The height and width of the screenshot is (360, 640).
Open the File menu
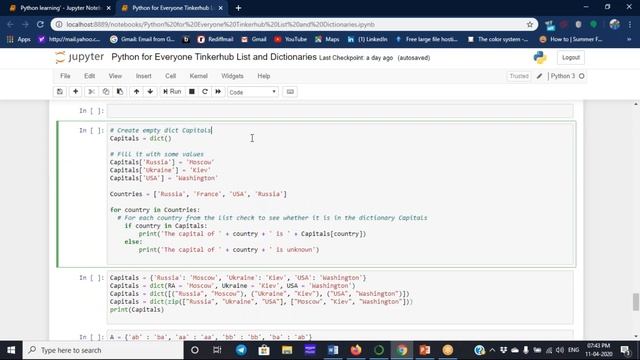pyautogui.click(x=65, y=76)
